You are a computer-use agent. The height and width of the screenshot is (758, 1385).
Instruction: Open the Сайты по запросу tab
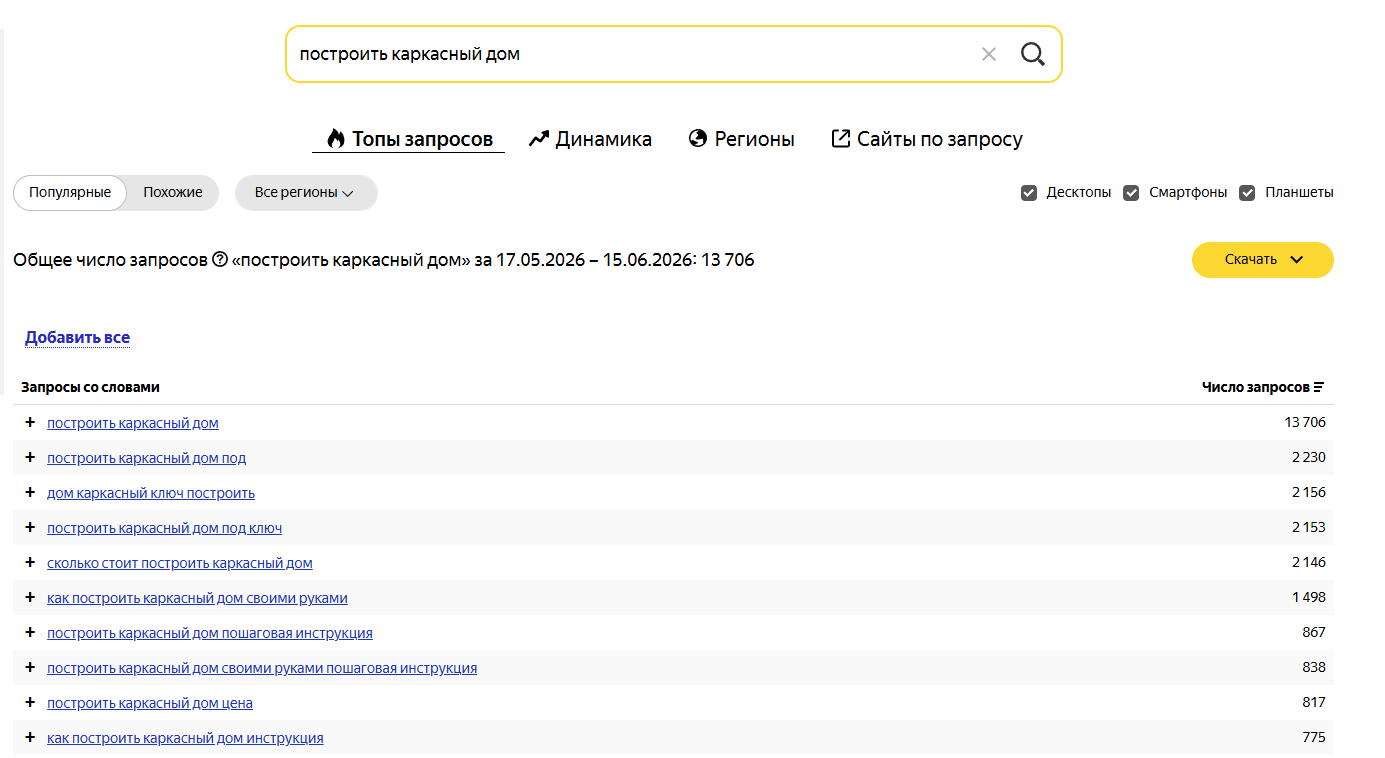click(927, 139)
